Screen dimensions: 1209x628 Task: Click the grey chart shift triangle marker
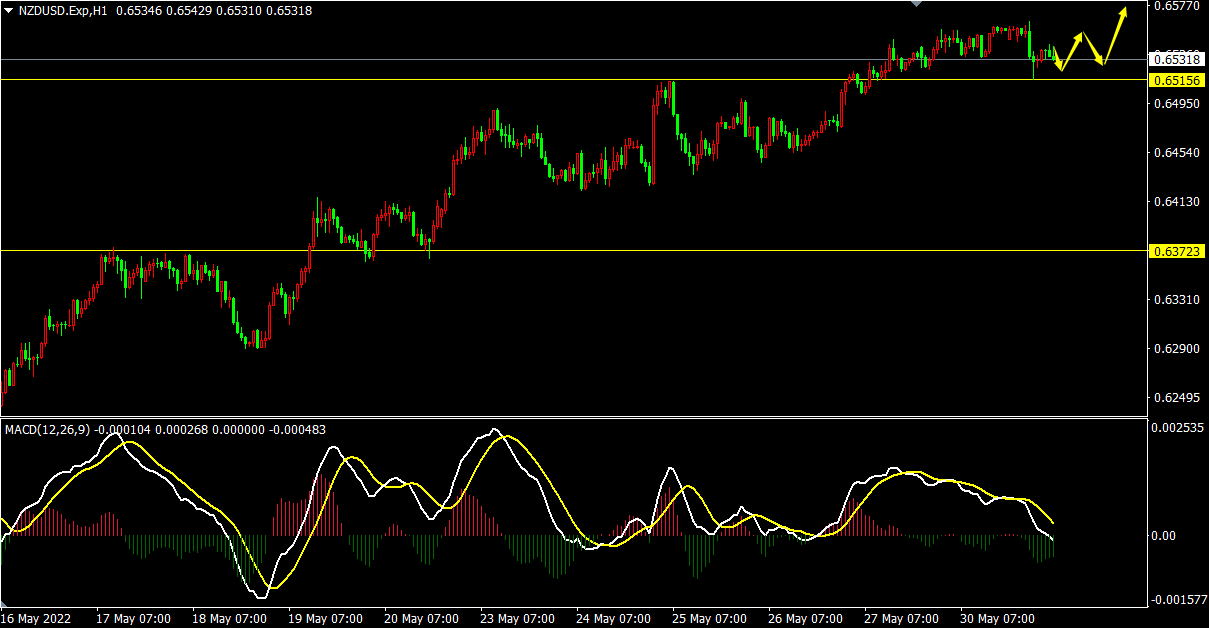pyautogui.click(x=916, y=4)
